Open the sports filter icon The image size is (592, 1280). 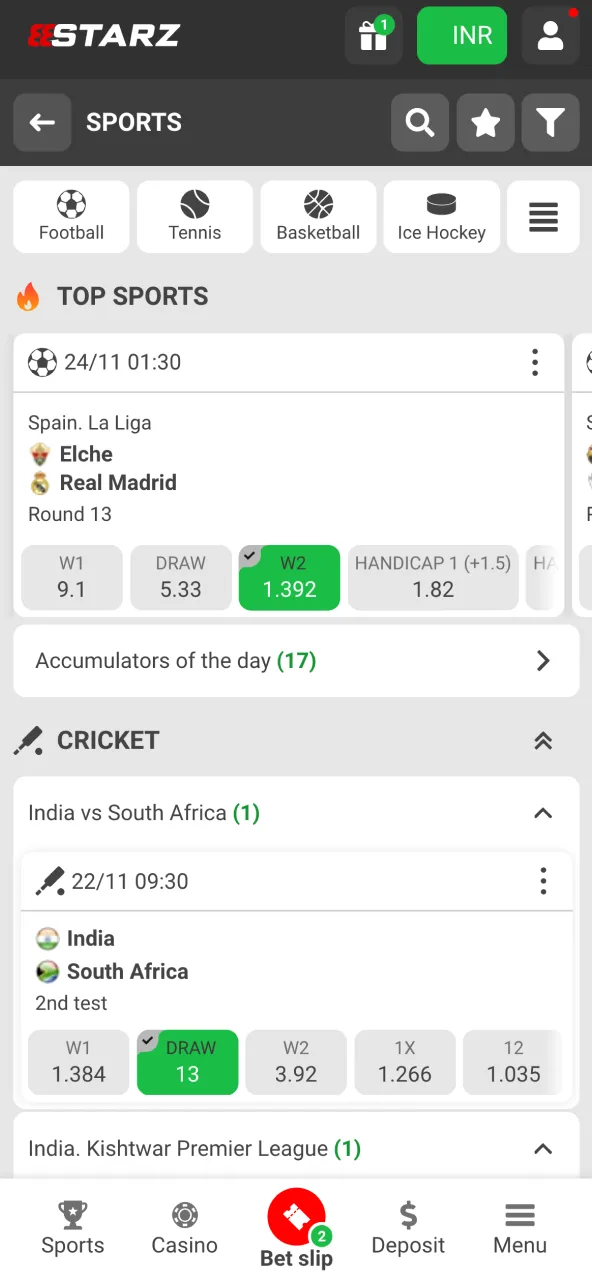pyautogui.click(x=550, y=122)
